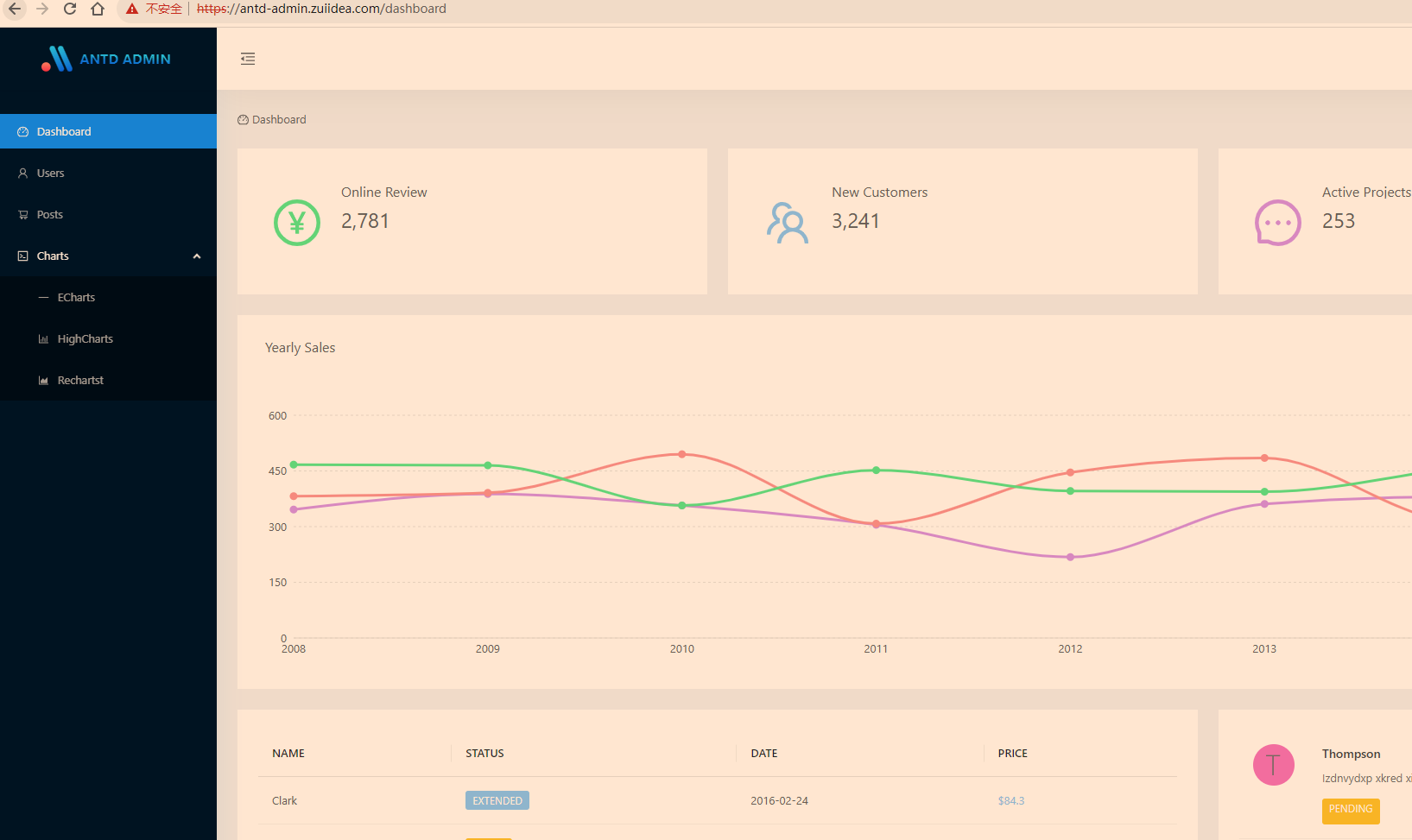Click the NAME column header
Viewport: 1412px width, 840px height.
pos(288,754)
